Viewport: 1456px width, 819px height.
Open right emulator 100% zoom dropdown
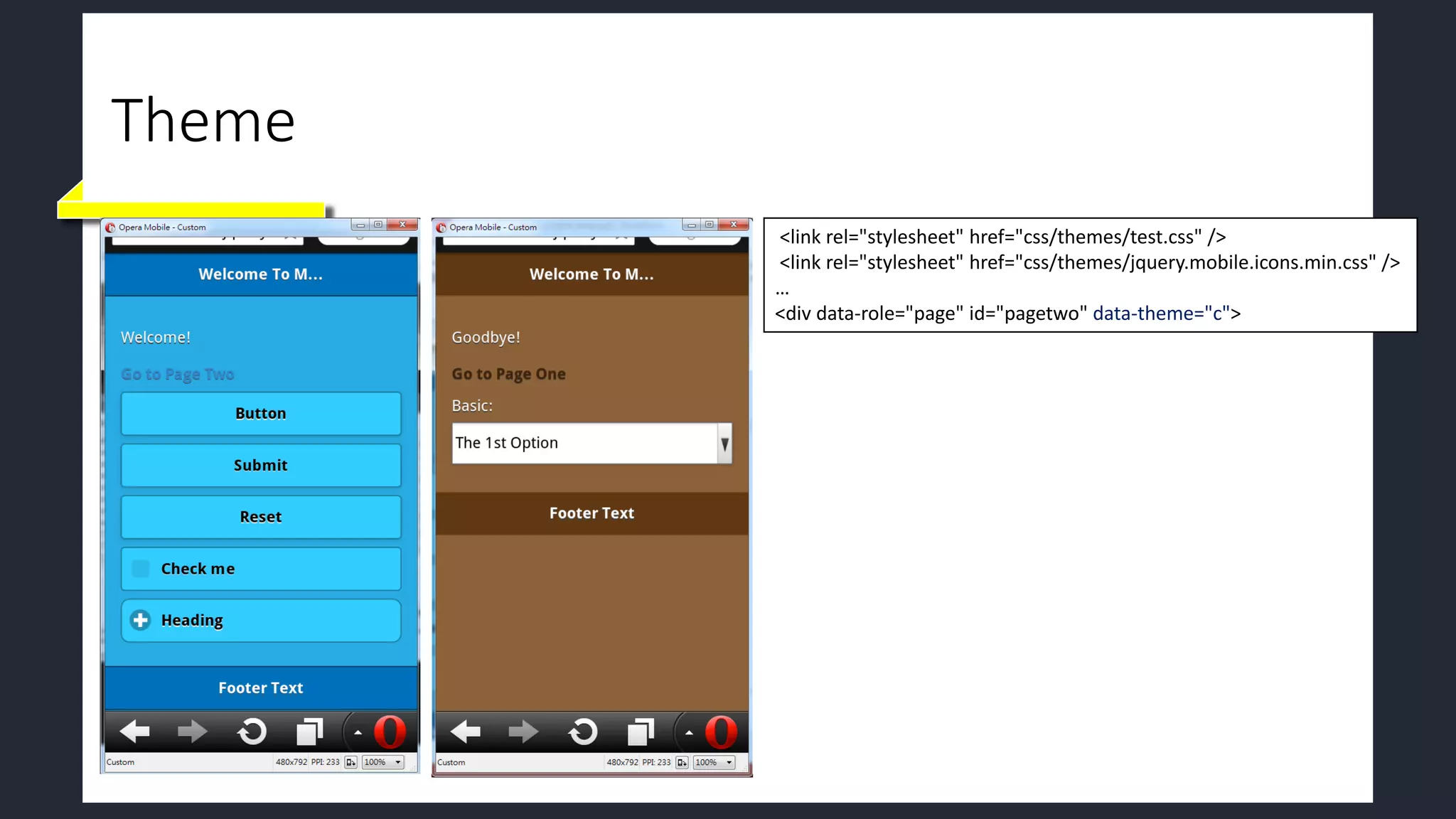click(714, 762)
